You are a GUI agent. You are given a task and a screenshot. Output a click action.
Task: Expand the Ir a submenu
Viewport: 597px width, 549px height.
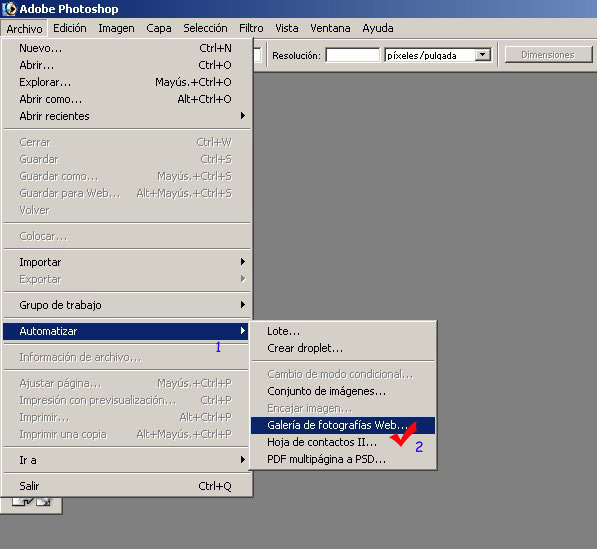[x=126, y=460]
